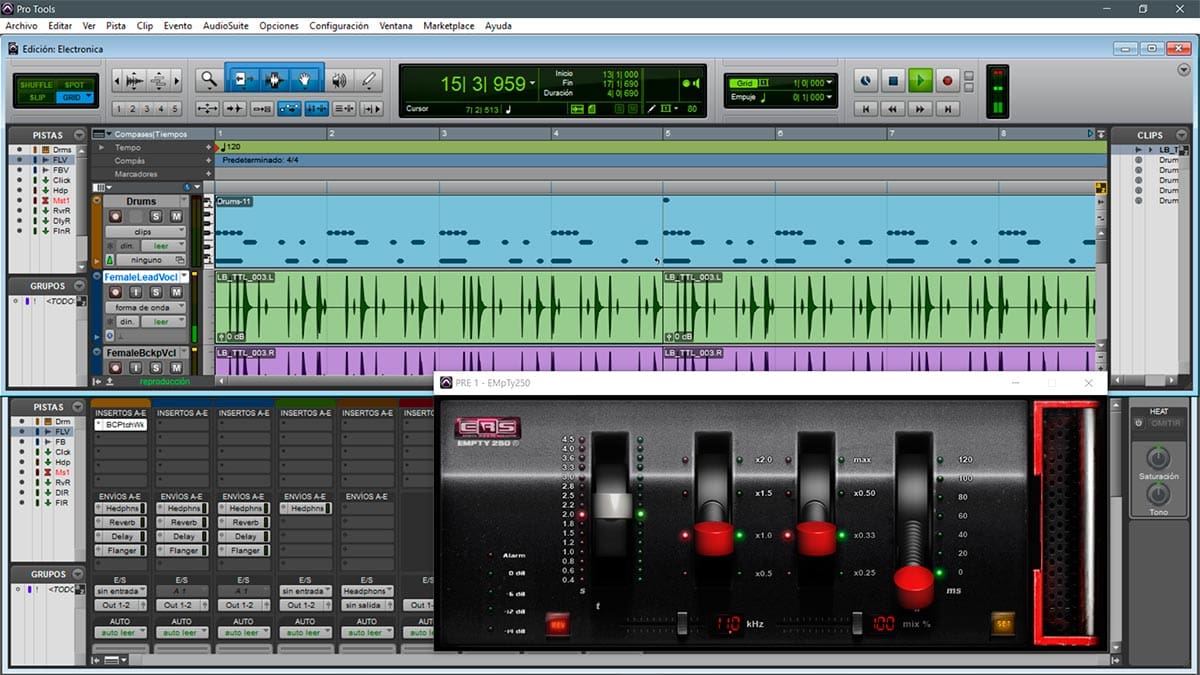
Task: Toggle Grid edit mode
Action: (x=73, y=97)
